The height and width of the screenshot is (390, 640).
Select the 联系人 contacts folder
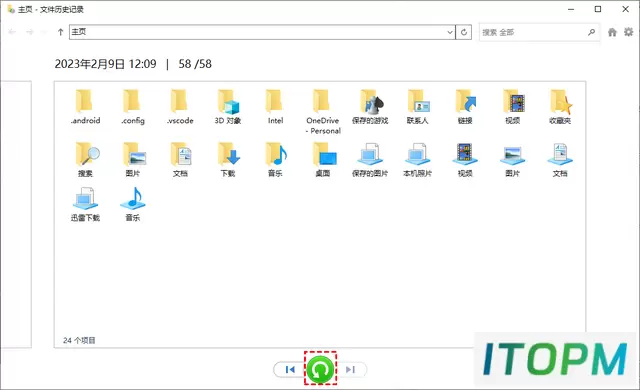pos(418,107)
